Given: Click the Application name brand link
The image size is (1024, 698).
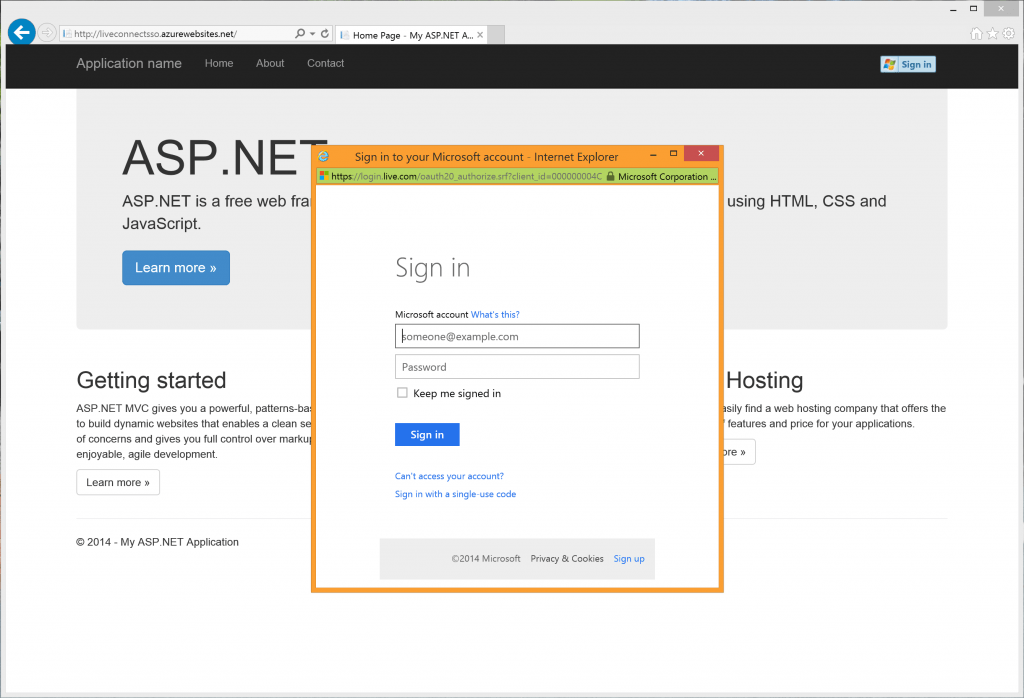Looking at the screenshot, I should click(x=129, y=63).
